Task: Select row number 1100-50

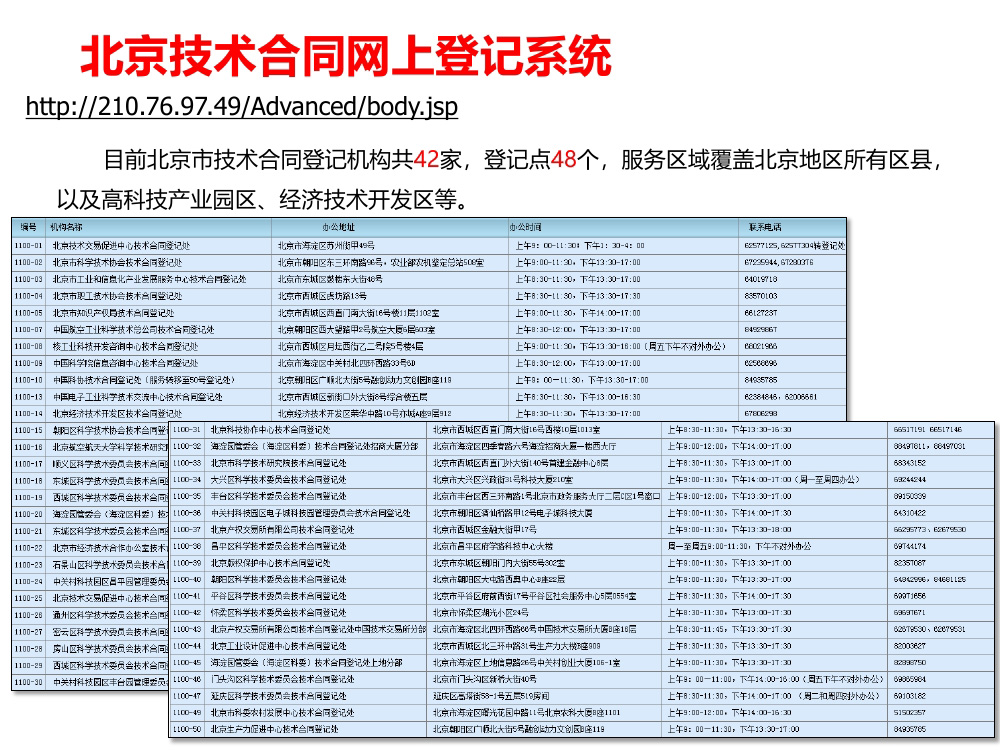Action: point(187,730)
